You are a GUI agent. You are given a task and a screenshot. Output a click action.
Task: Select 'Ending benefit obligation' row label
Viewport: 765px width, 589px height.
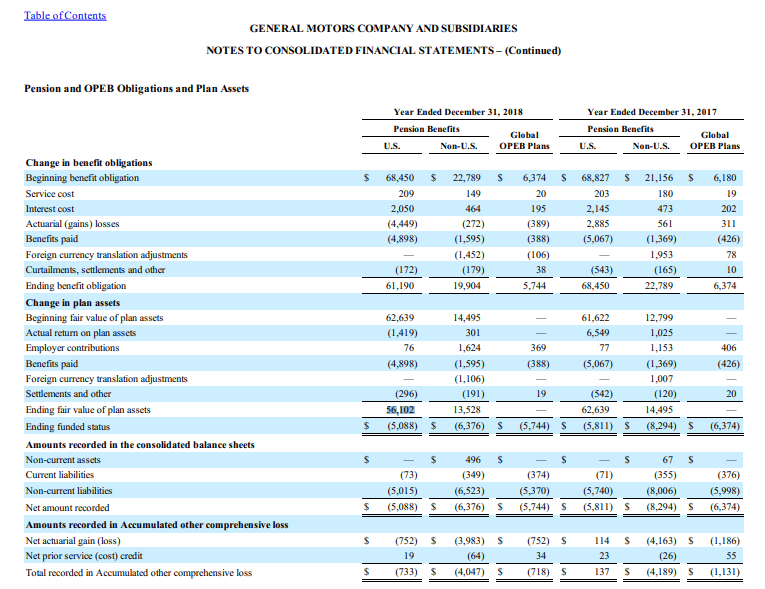point(76,286)
